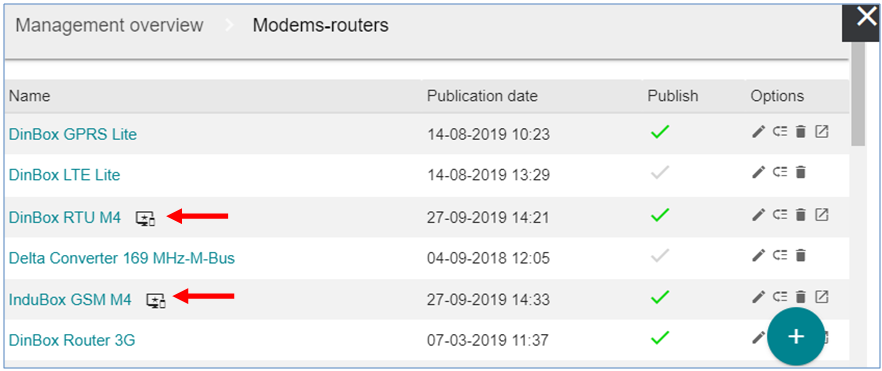This screenshot has width=882, height=371.
Task: Select the Modems-routers breadcrumb item
Action: click(x=320, y=25)
